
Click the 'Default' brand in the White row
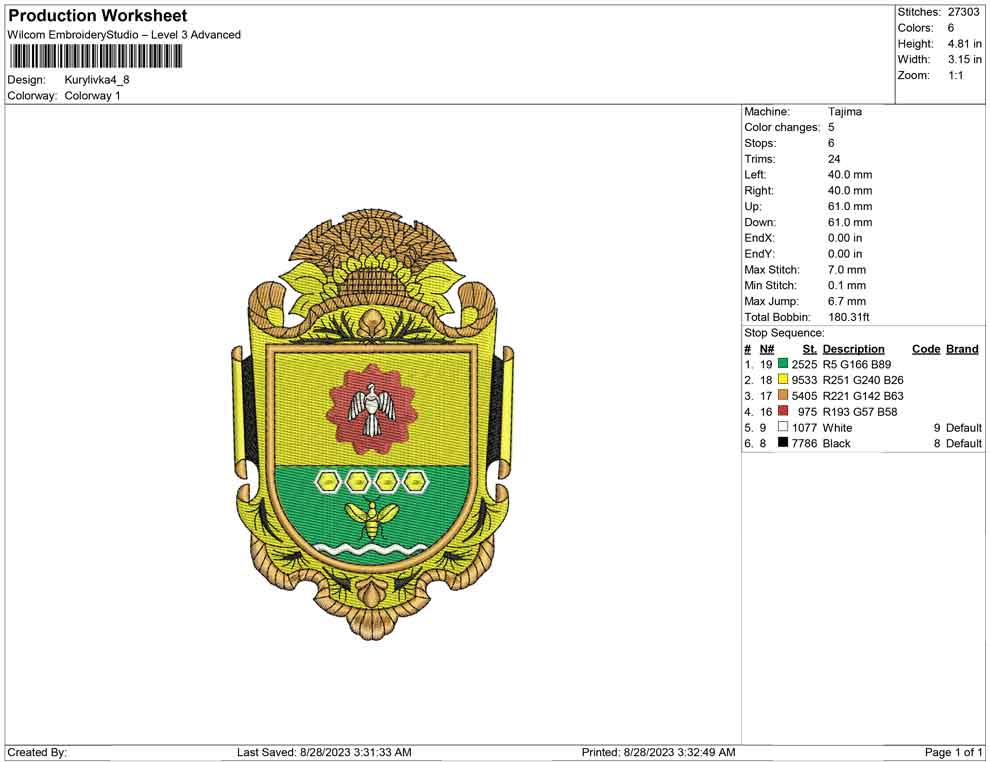pos(963,427)
